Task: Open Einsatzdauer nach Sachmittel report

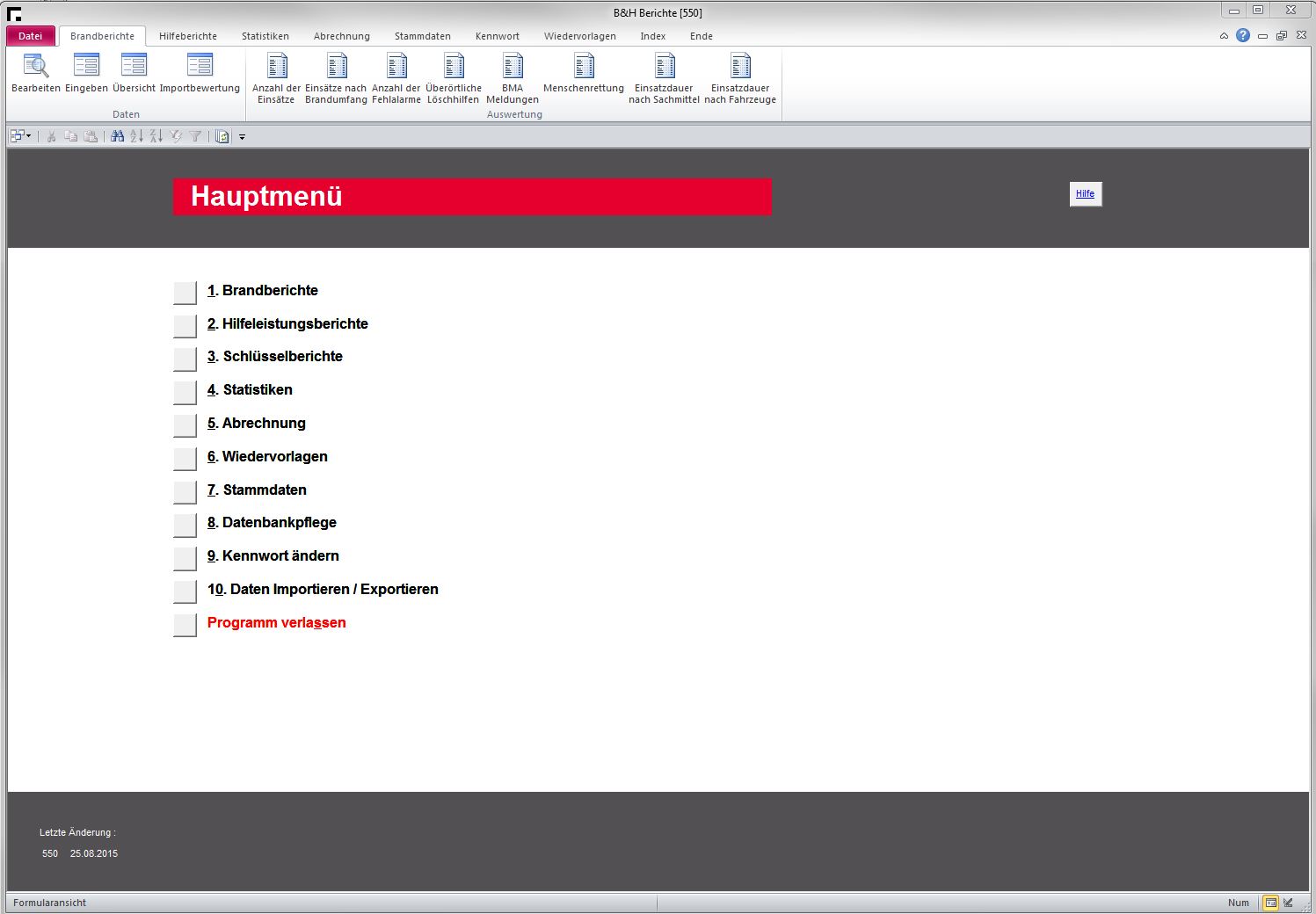Action: pyautogui.click(x=665, y=78)
